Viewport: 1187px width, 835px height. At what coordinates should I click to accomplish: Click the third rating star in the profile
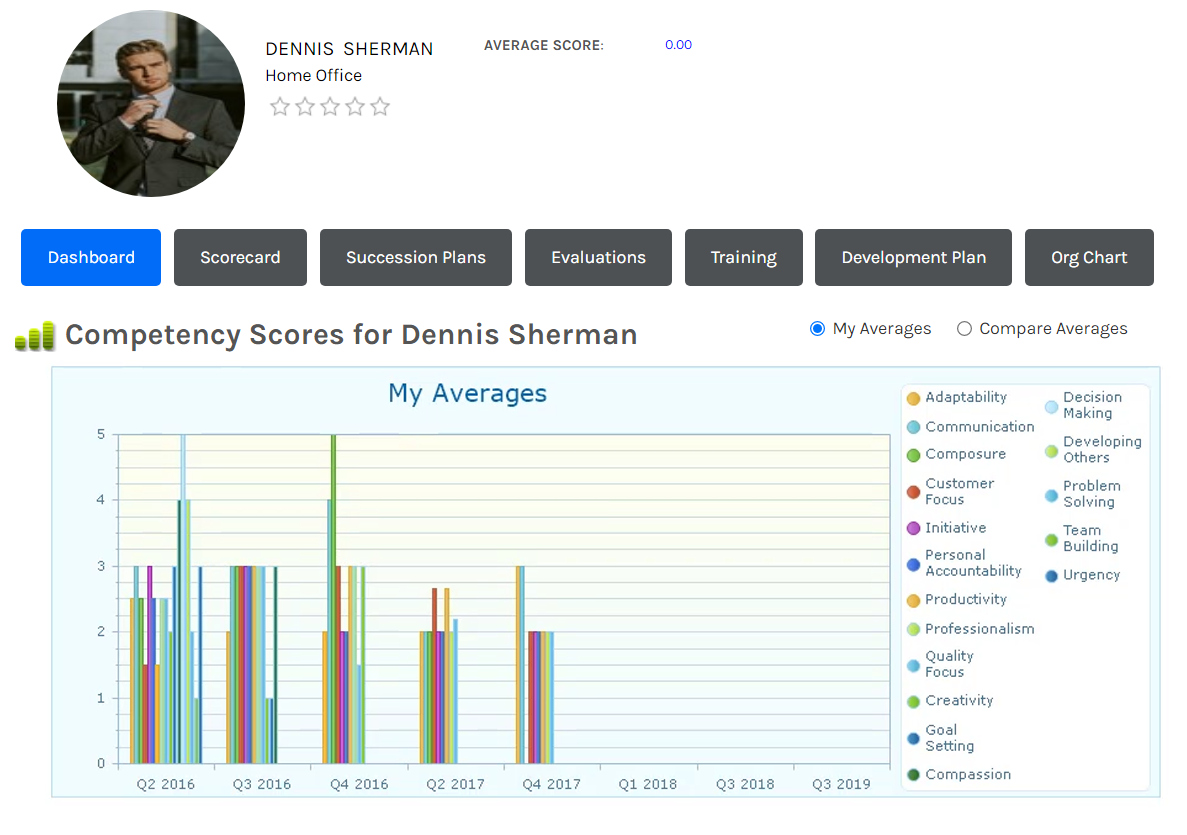330,107
